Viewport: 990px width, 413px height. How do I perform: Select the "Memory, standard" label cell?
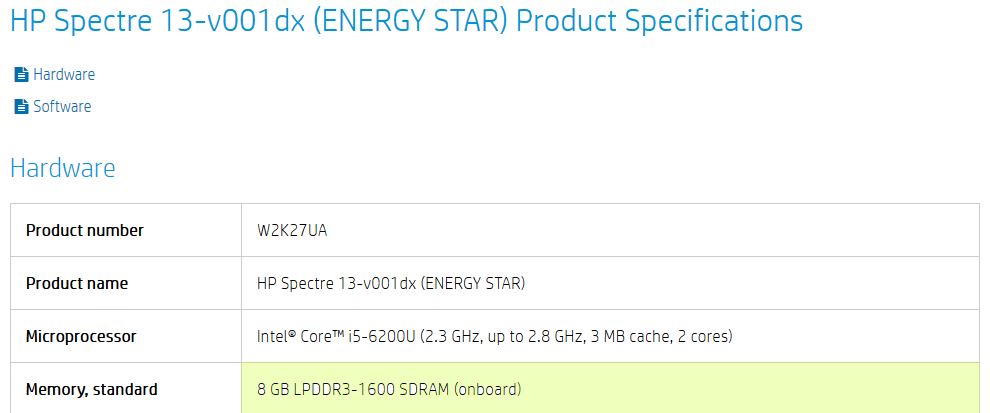point(92,389)
